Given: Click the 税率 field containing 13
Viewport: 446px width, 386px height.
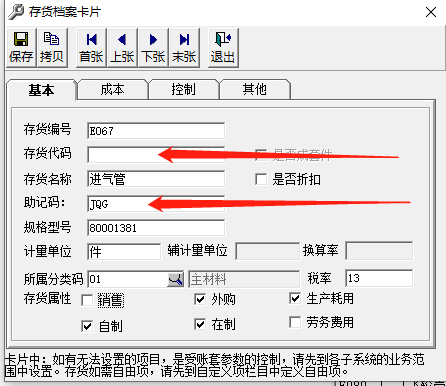Looking at the screenshot, I should pyautogui.click(x=379, y=278).
